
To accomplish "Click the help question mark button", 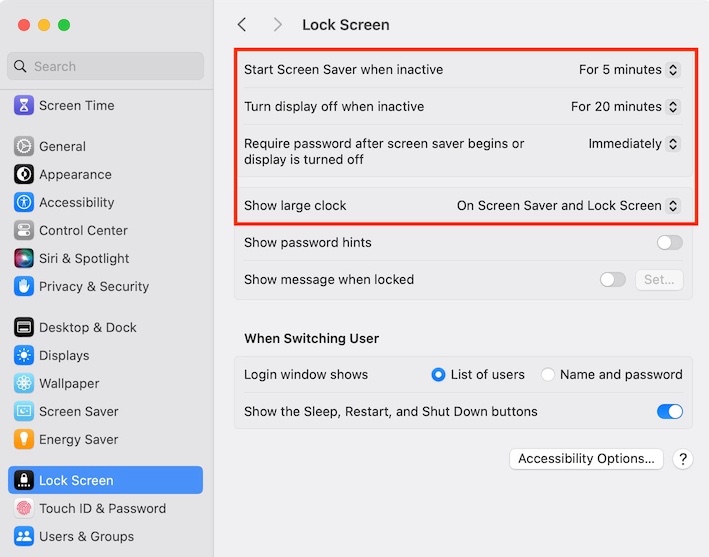I will (x=683, y=459).
